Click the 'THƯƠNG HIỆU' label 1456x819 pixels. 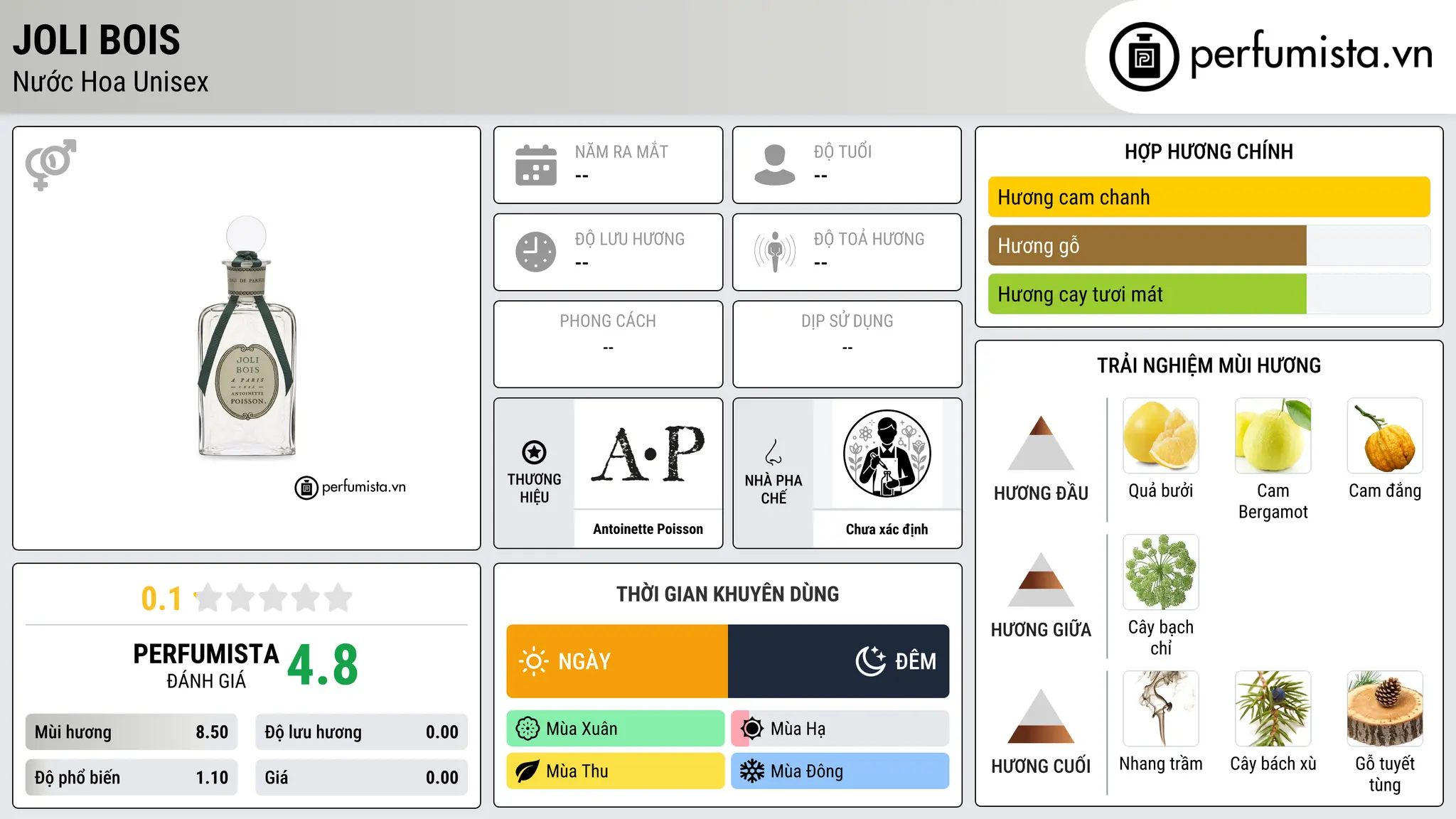(534, 488)
